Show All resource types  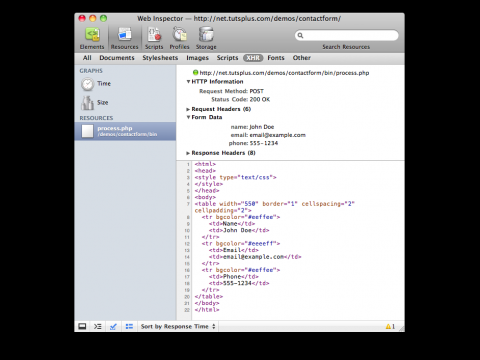pyautogui.click(x=87, y=58)
